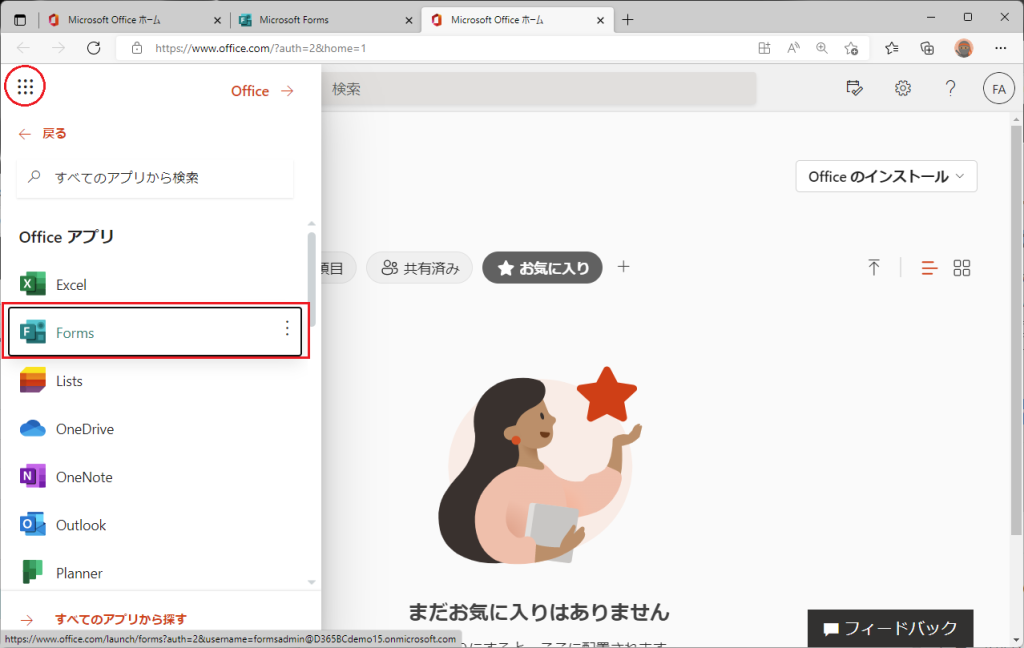Close the active Microsoft Office home tab
Image resolution: width=1024 pixels, height=648 pixels.
(600, 20)
